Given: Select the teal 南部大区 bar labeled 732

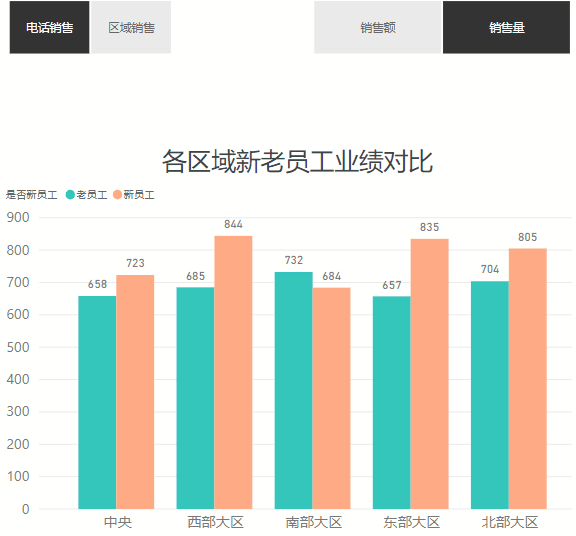Looking at the screenshot, I should pos(294,390).
